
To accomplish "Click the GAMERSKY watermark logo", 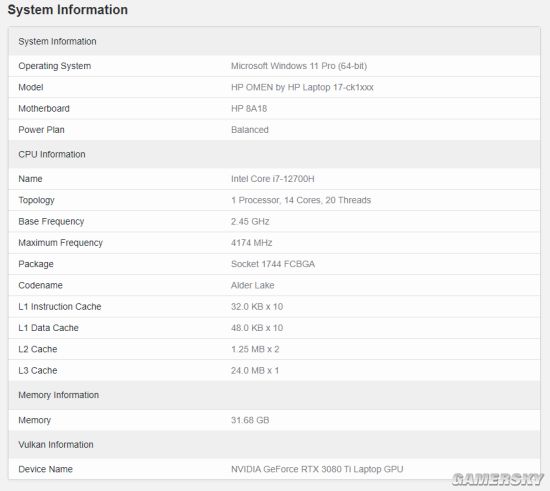I will 497,479.
